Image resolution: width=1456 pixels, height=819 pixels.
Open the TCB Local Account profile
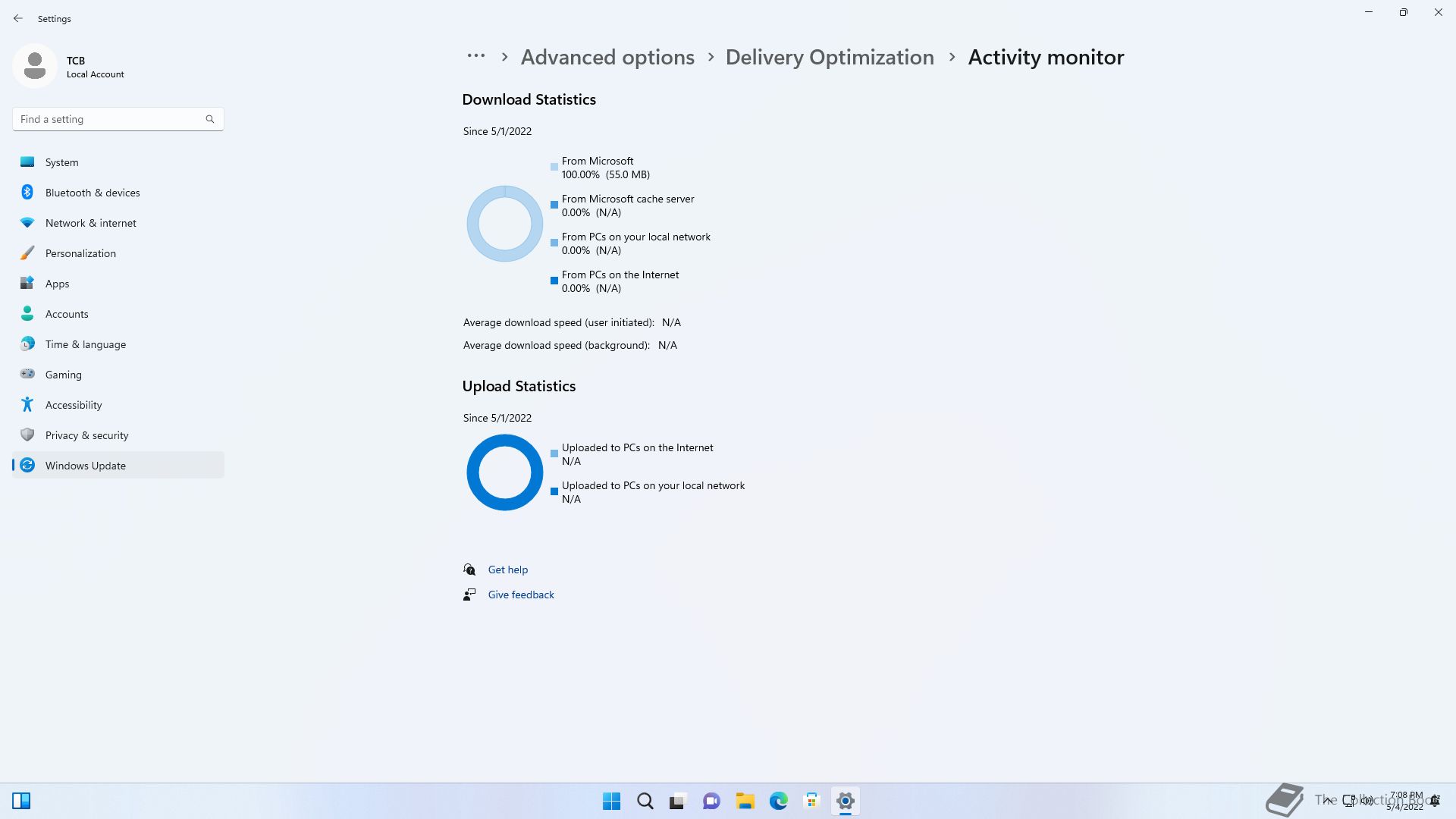(x=70, y=67)
